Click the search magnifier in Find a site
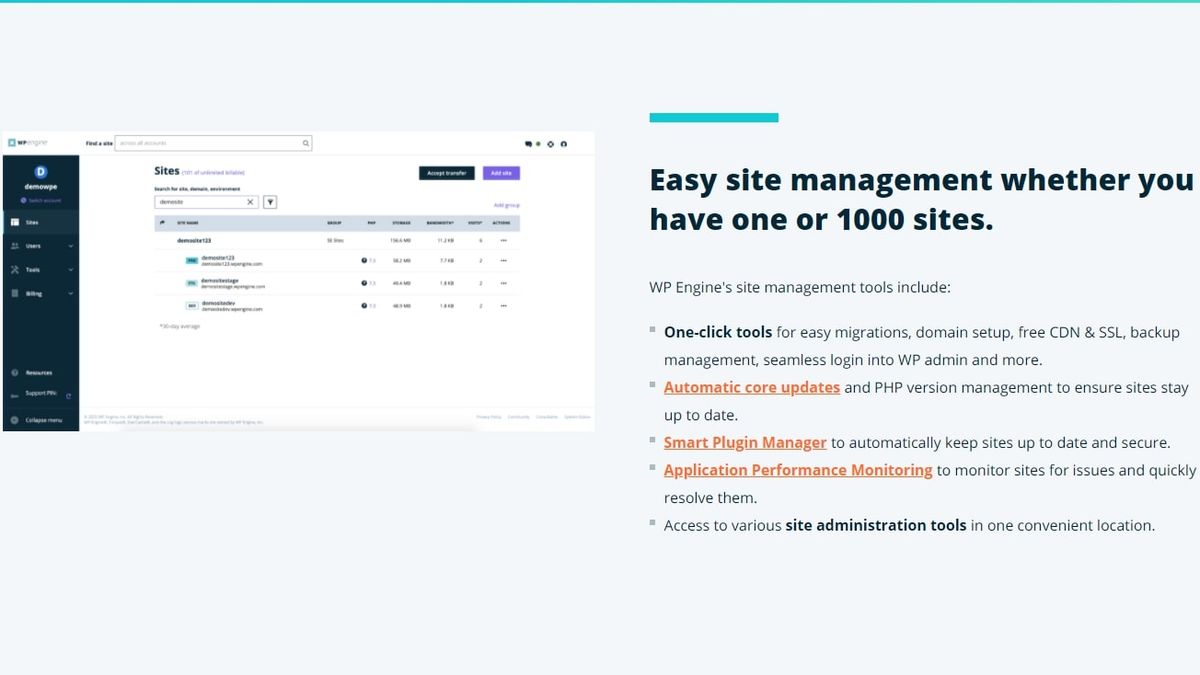The height and width of the screenshot is (675, 1200). point(305,143)
